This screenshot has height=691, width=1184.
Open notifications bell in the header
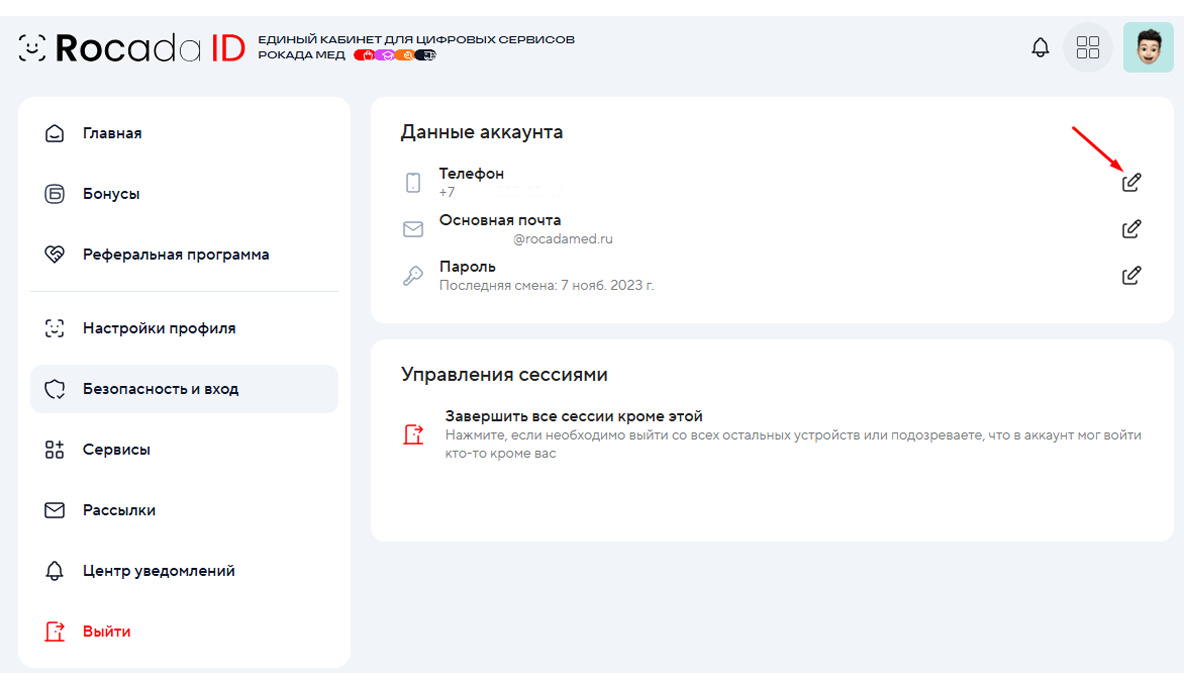pyautogui.click(x=1041, y=48)
